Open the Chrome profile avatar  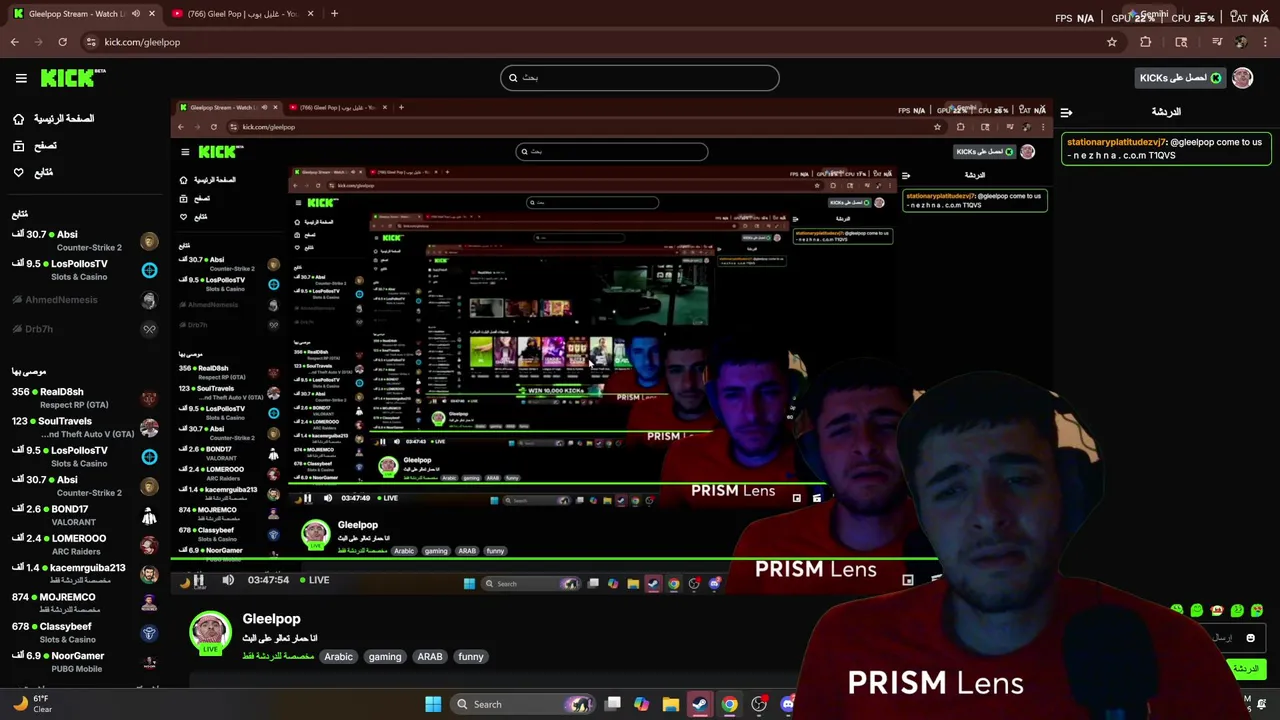point(1242,42)
